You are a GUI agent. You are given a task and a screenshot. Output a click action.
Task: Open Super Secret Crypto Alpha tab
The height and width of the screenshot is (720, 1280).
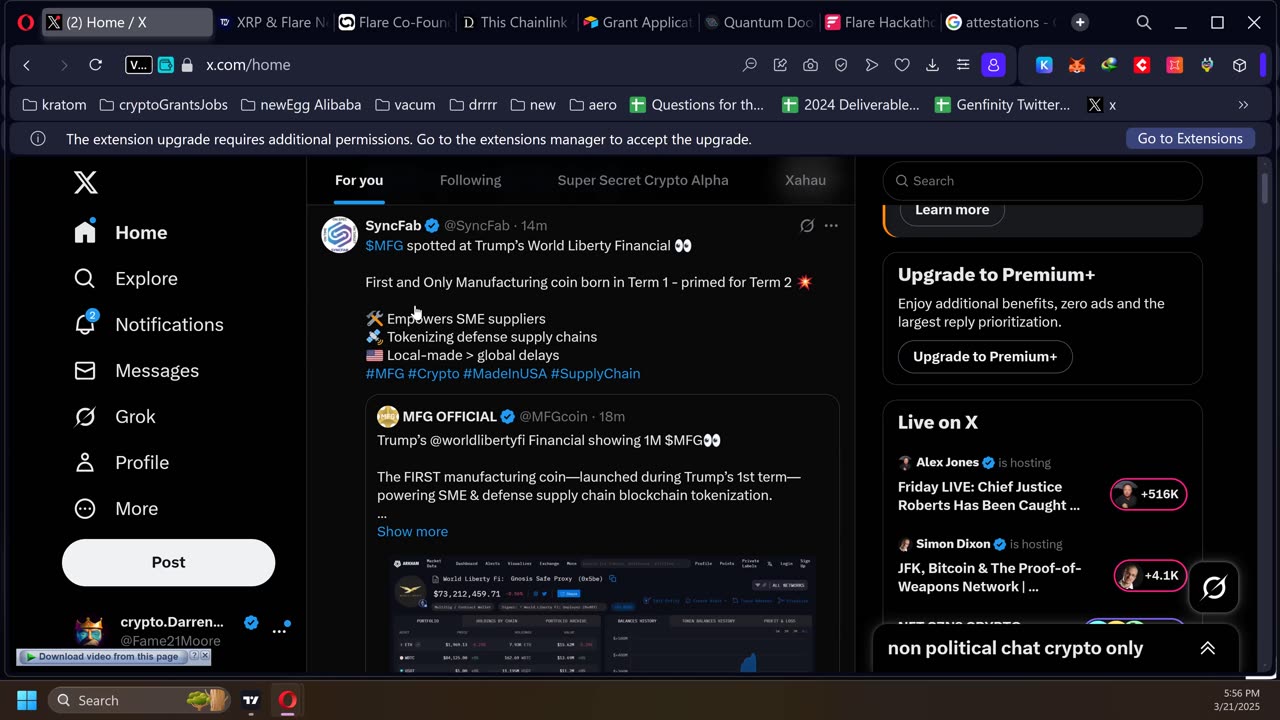(643, 180)
